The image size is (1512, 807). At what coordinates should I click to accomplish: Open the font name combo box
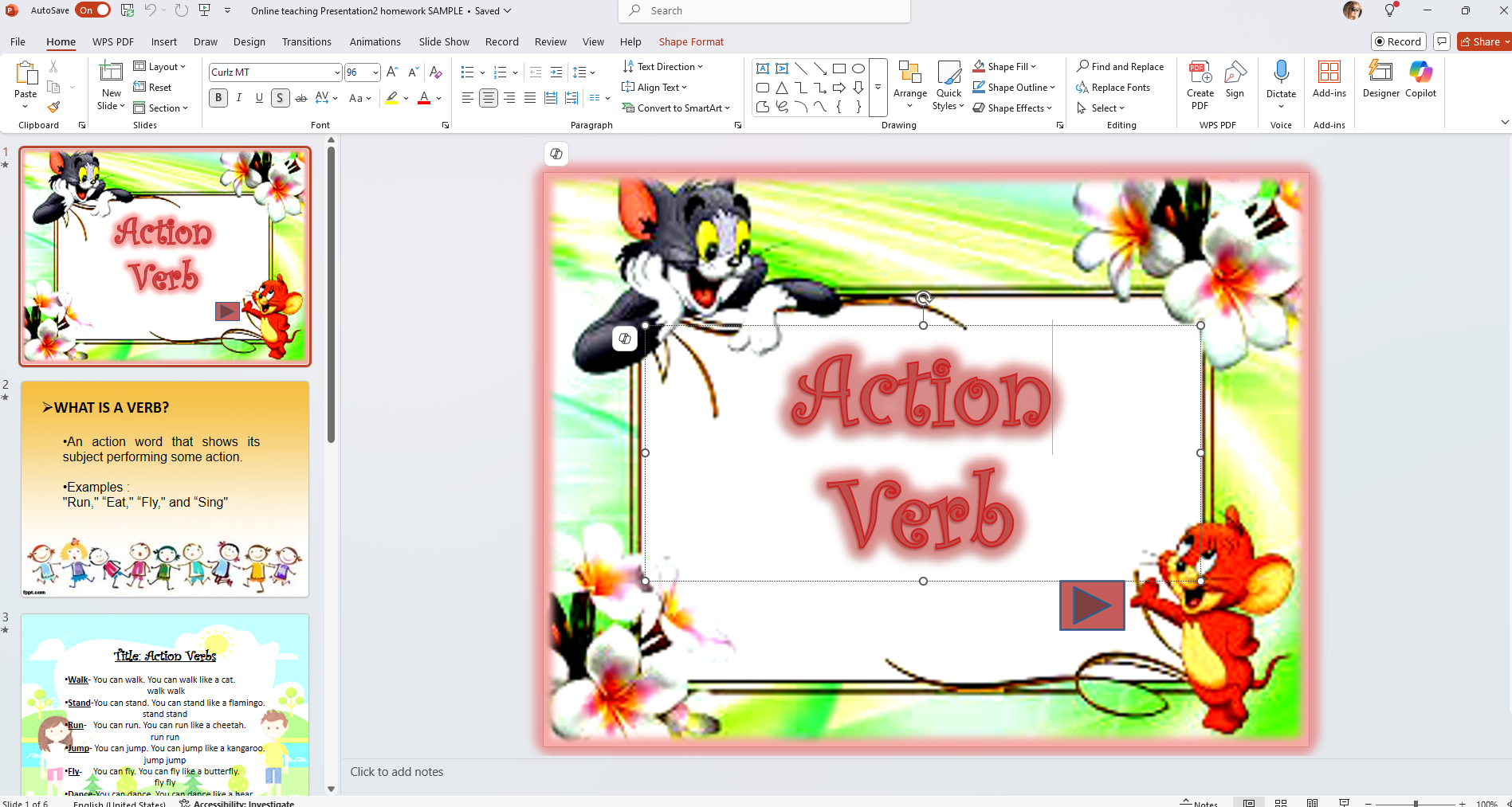click(x=275, y=72)
